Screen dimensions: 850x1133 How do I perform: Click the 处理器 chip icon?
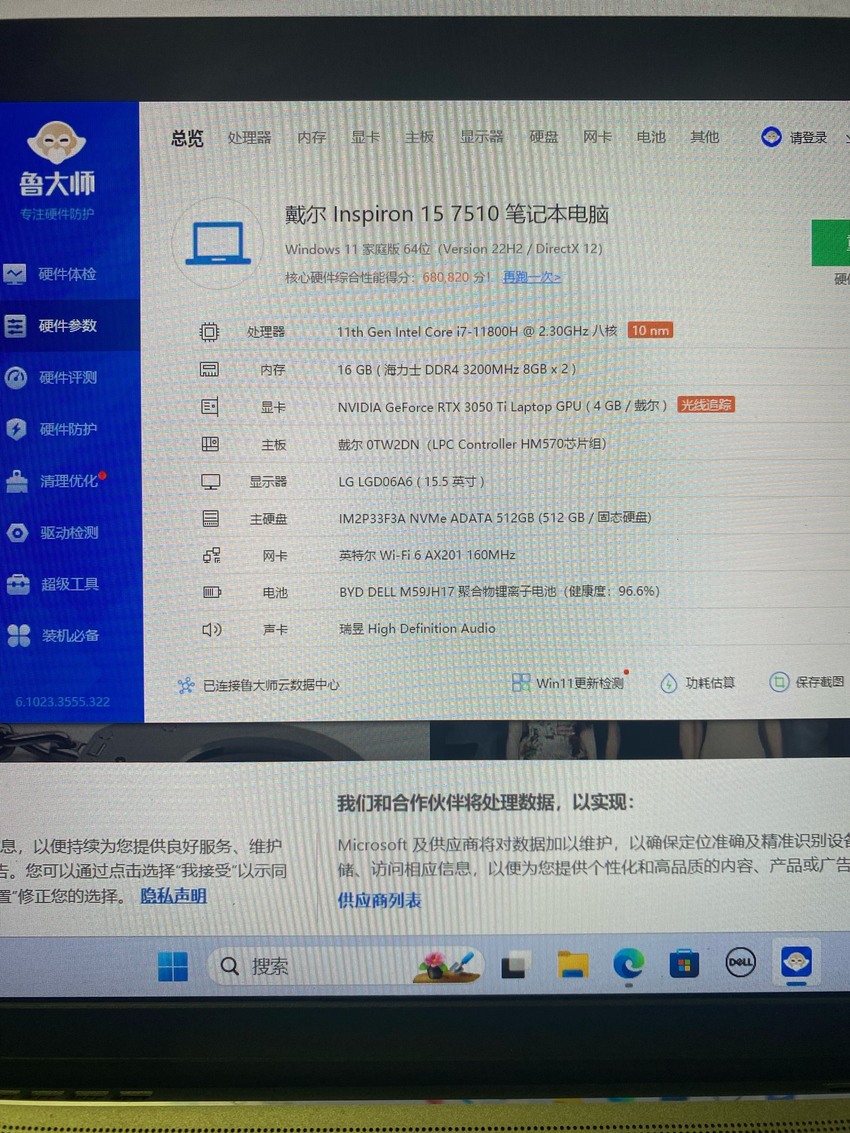[209, 332]
